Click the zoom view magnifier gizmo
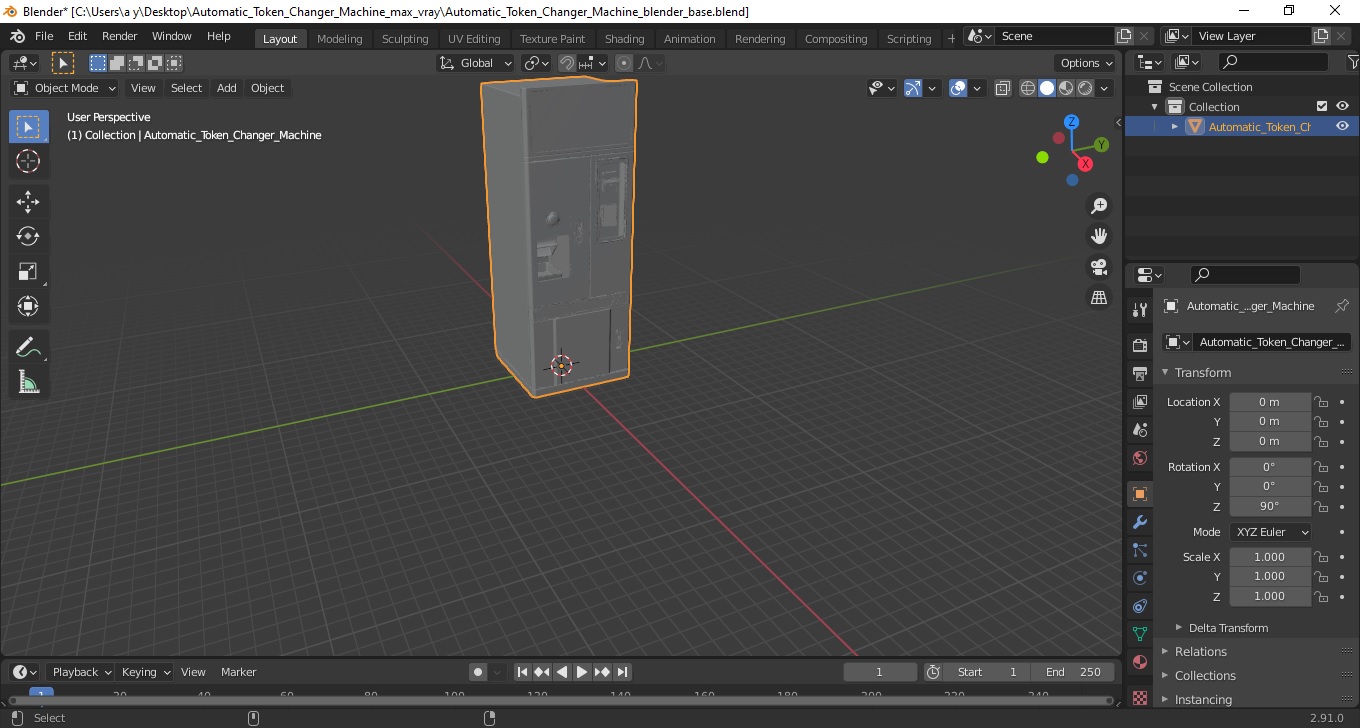 pos(1099,206)
